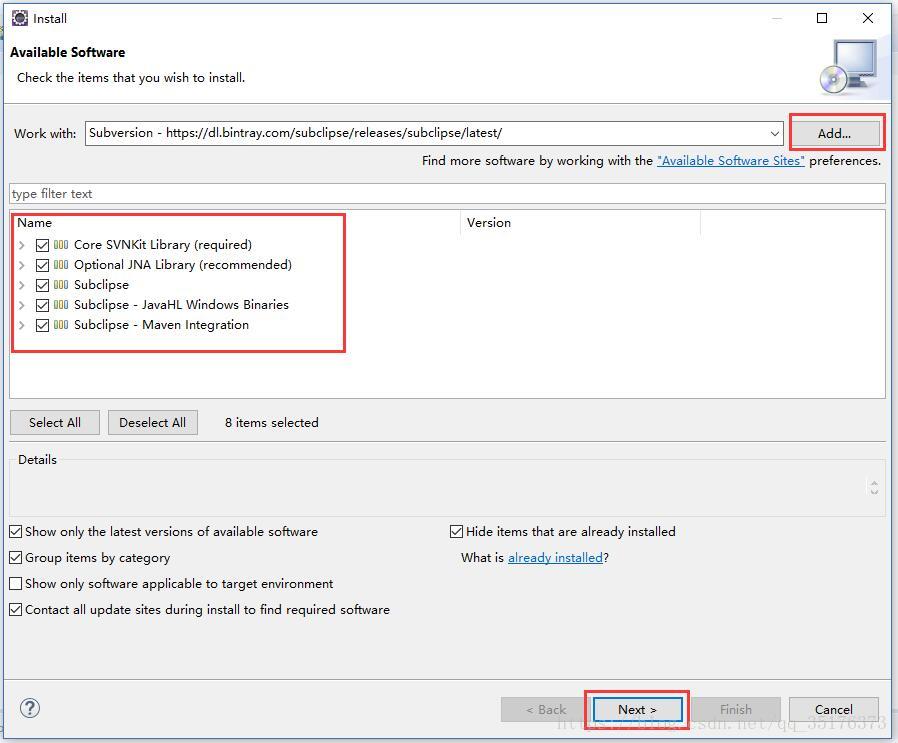Viewport: 898px width, 743px height.
Task: Click the Details pane scroll arrows
Action: coord(874,488)
